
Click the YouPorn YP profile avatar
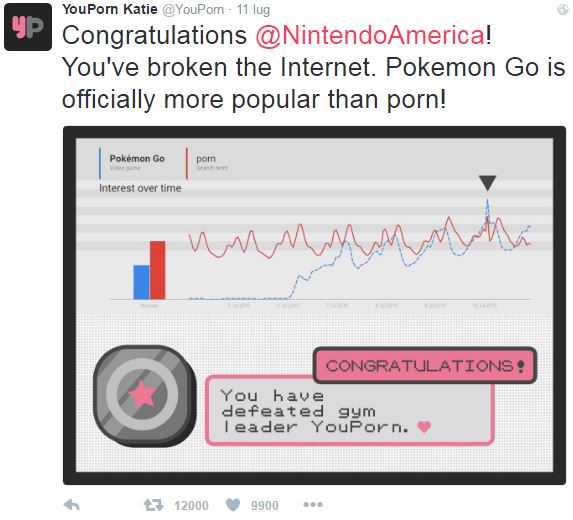pyautogui.click(x=28, y=27)
